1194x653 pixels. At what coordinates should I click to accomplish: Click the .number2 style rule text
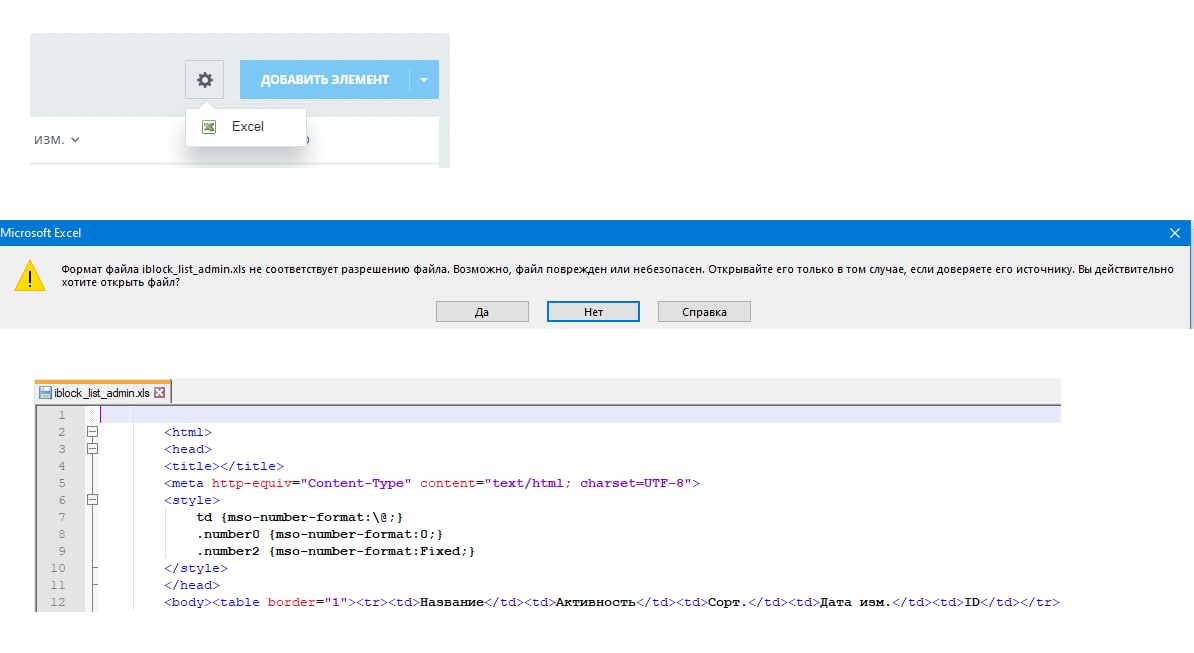[x=336, y=551]
